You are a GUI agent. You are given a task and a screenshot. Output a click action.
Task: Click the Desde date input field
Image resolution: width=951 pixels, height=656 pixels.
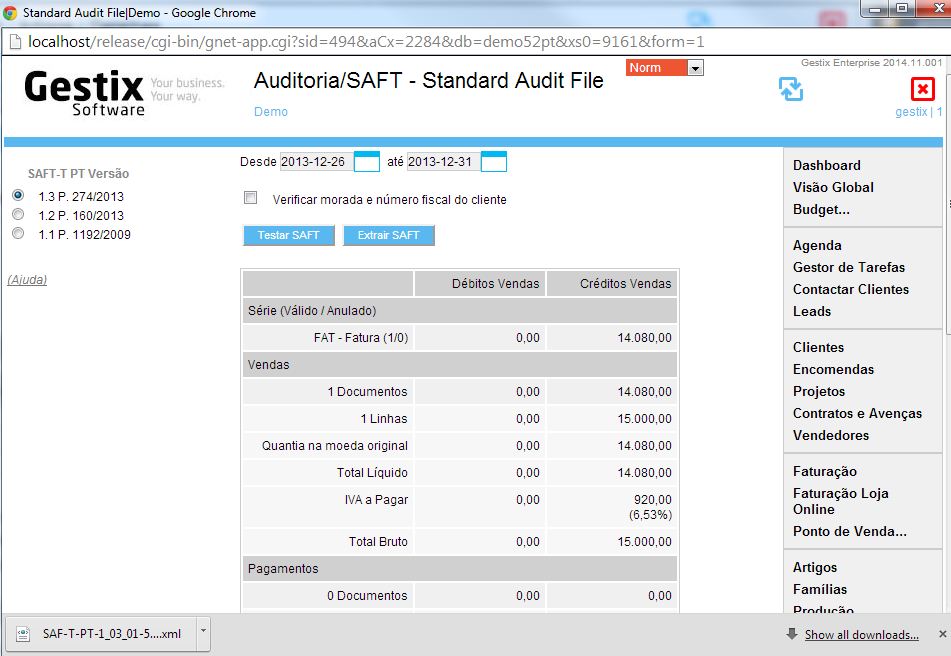316,162
